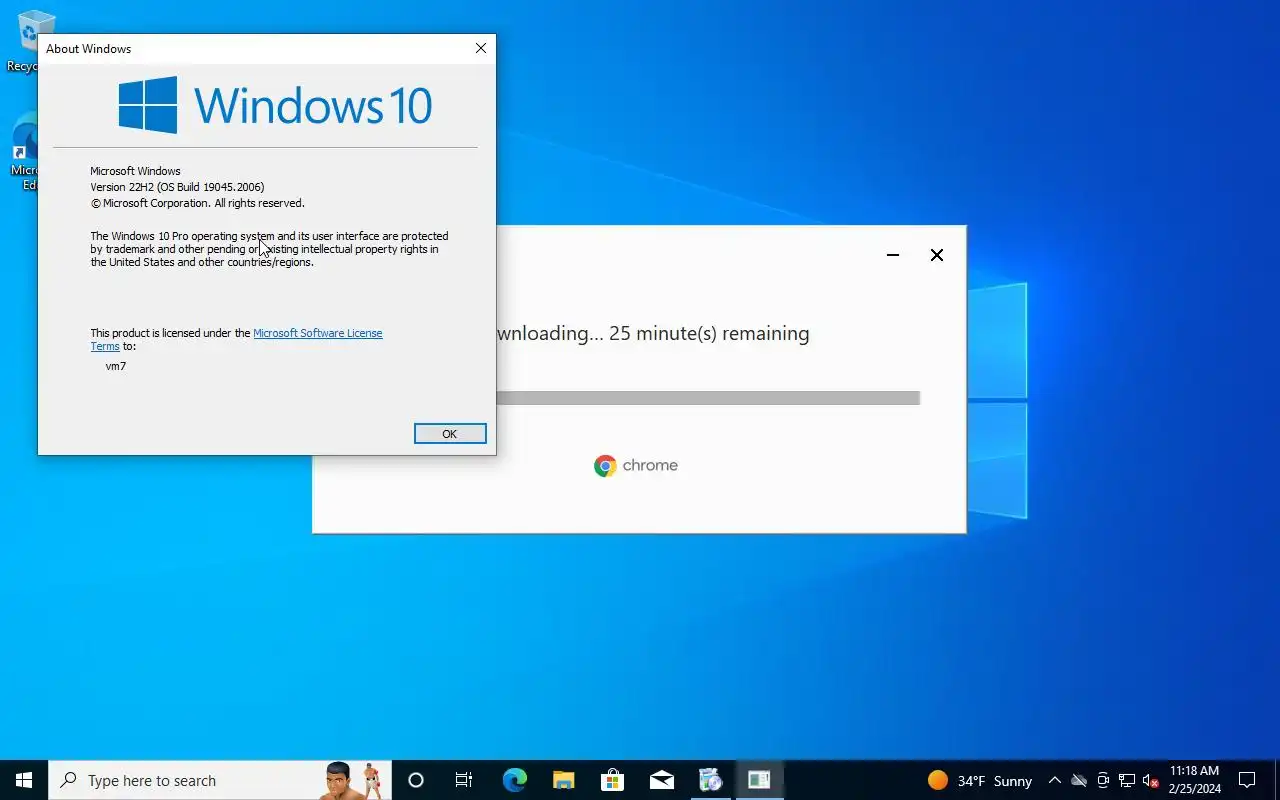Switch to the About Windows taskbar item
Screen dimensions: 1280x800
(x=759, y=780)
